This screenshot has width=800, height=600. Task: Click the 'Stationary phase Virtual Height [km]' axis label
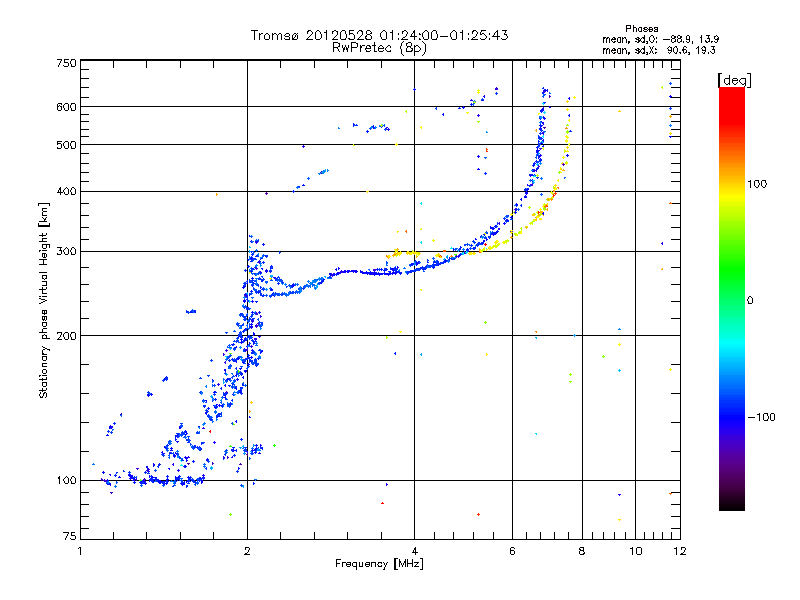click(44, 300)
